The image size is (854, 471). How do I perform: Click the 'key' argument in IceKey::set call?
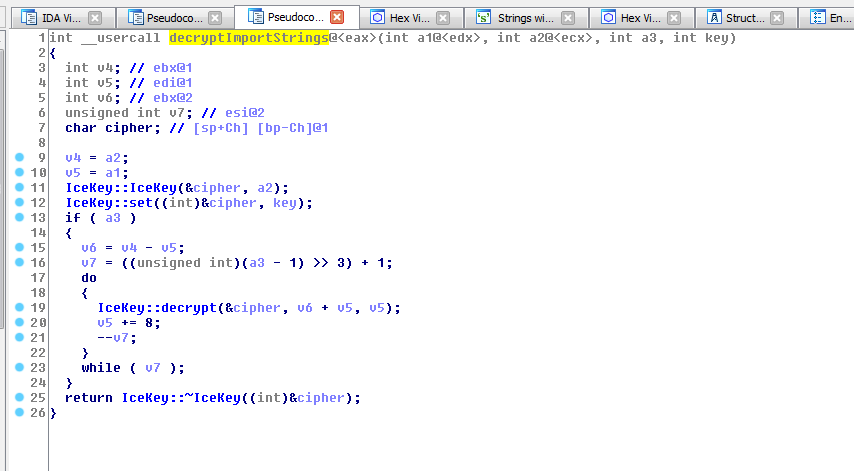click(285, 203)
